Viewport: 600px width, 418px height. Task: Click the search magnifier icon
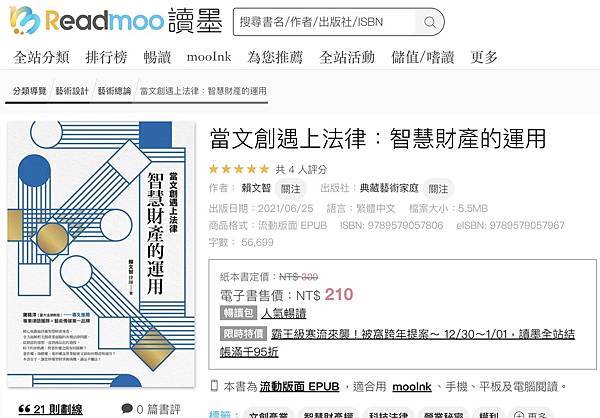(430, 22)
